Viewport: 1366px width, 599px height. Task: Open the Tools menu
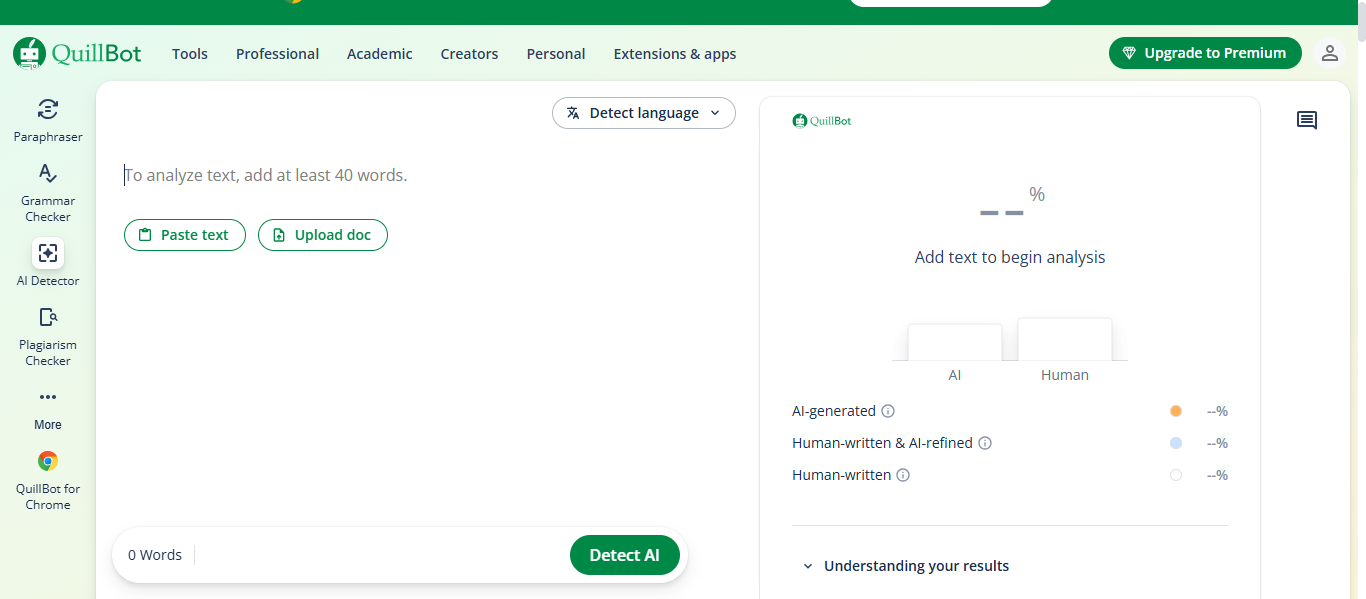pos(190,54)
